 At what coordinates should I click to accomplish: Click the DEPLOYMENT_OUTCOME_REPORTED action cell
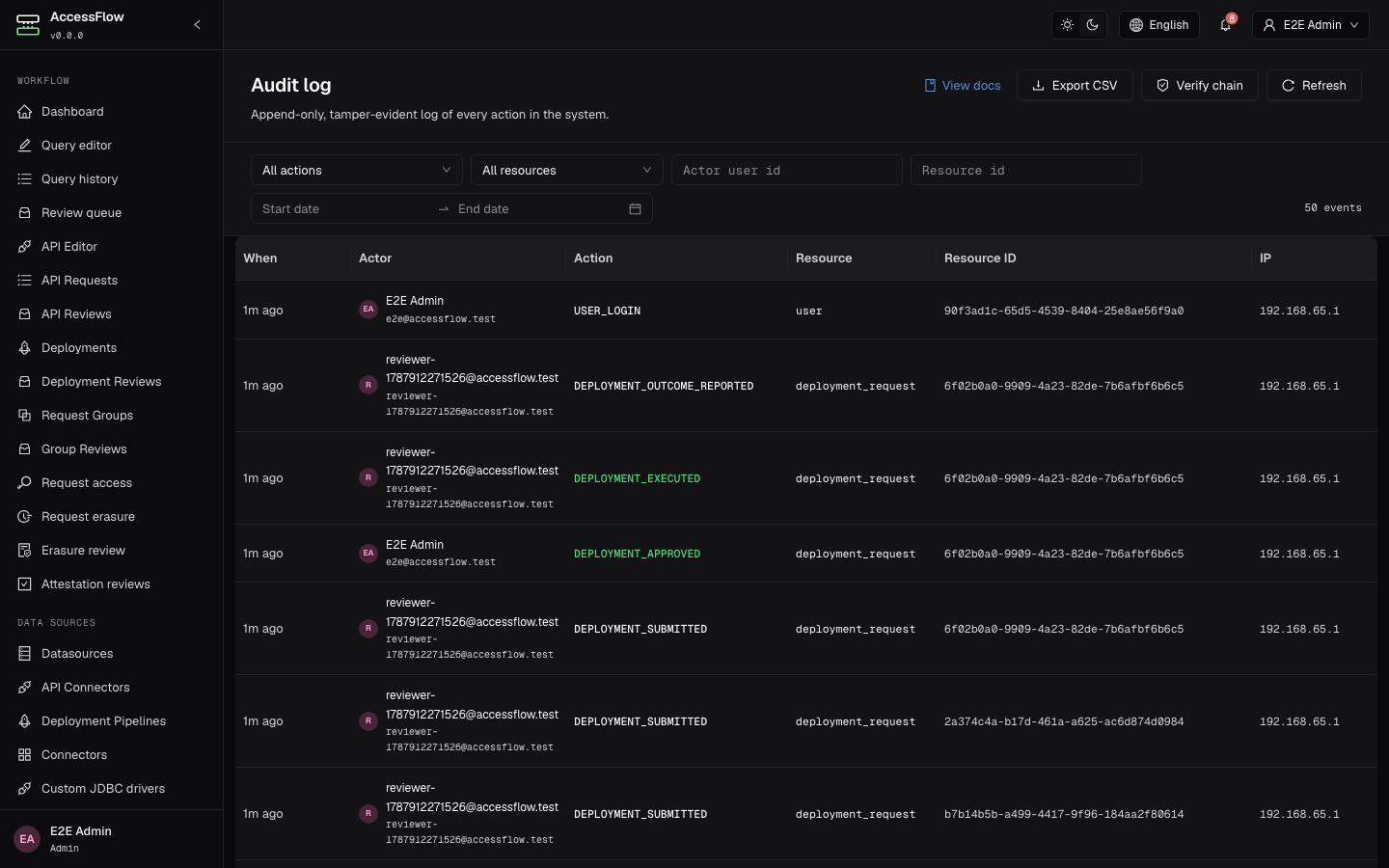tap(664, 386)
